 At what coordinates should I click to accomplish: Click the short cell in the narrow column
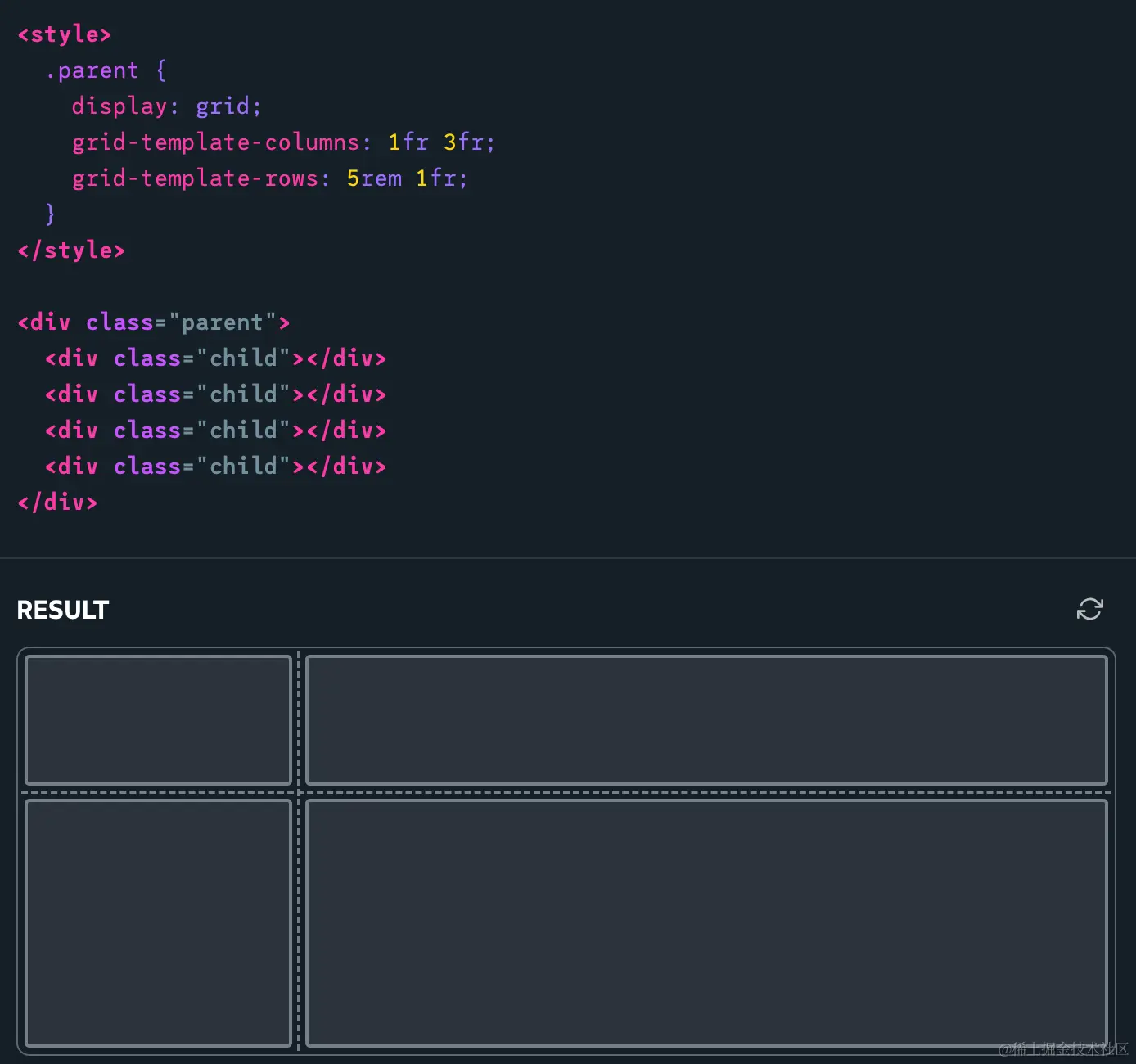pos(159,720)
